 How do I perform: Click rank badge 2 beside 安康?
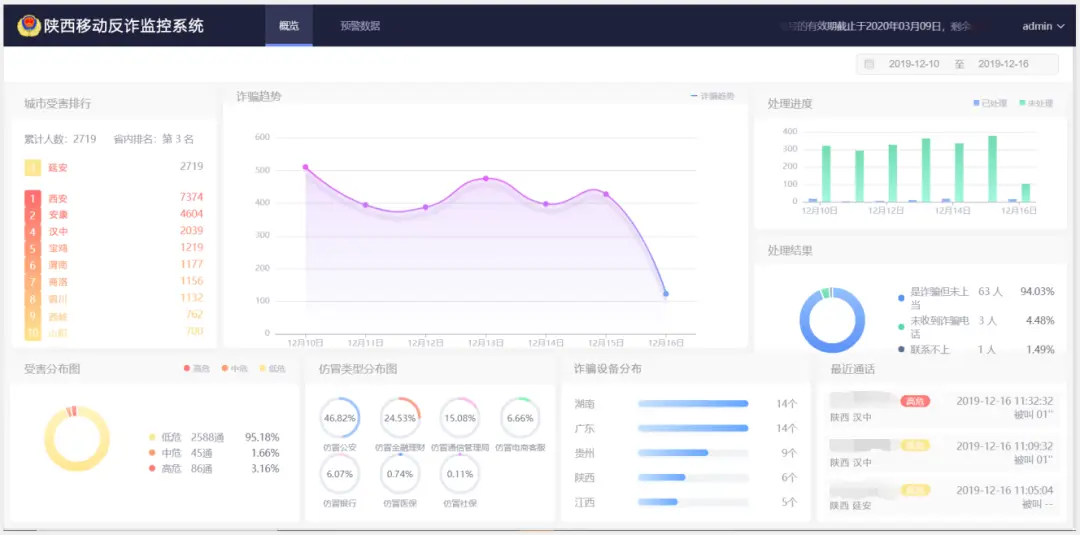click(32, 215)
